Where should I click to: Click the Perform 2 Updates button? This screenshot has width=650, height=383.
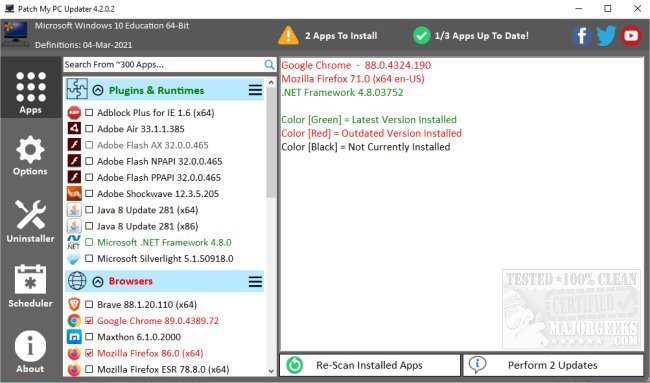553,365
